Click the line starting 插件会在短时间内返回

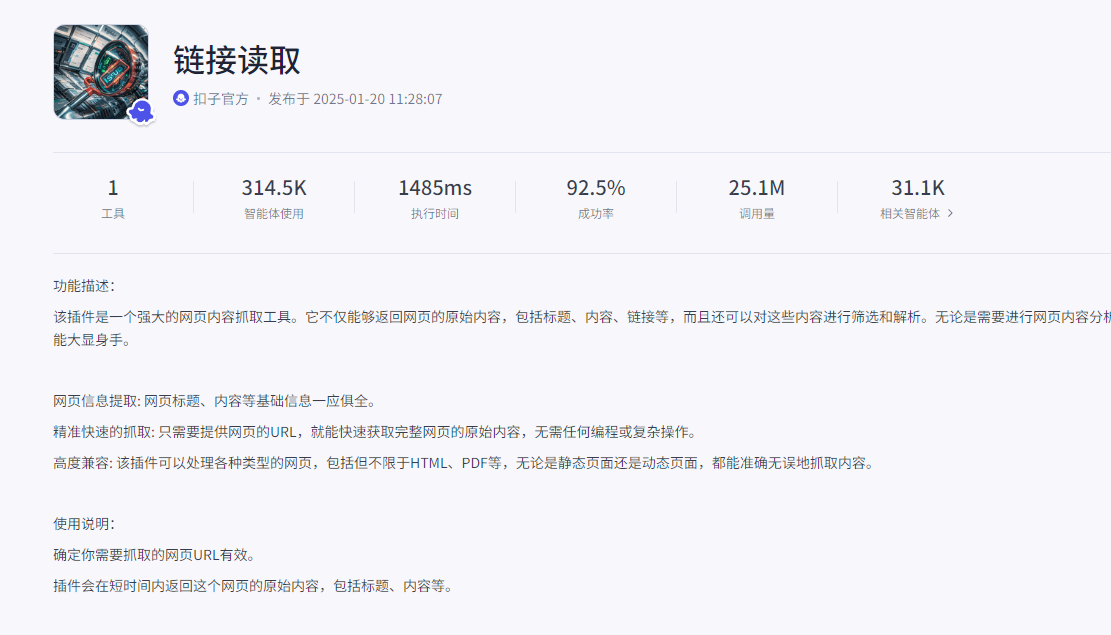click(x=254, y=586)
